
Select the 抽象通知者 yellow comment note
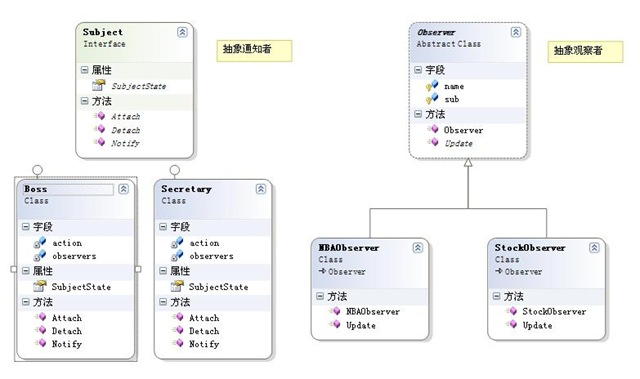coord(254,51)
